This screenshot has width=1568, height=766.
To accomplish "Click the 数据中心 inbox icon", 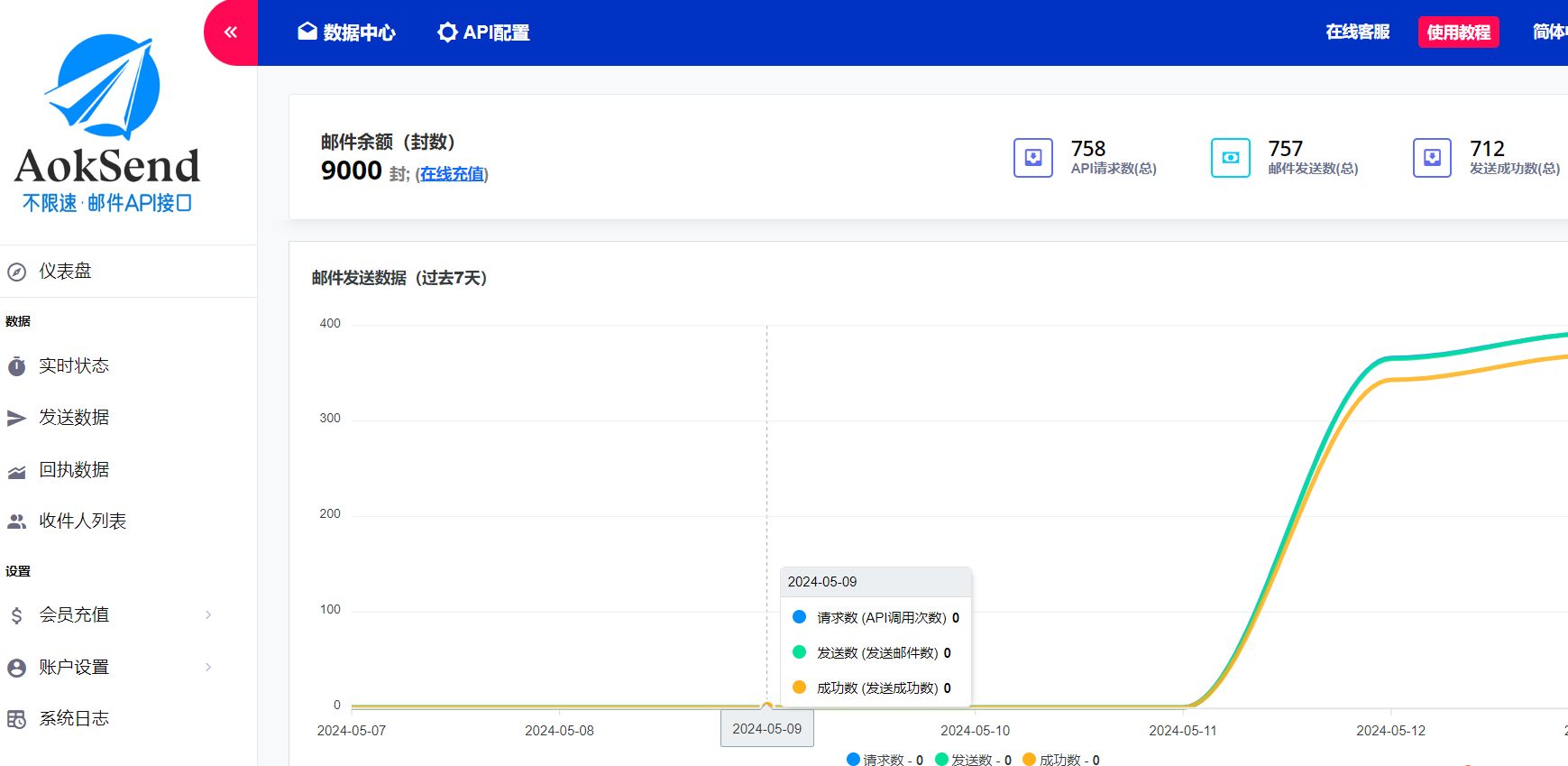I will 307,32.
